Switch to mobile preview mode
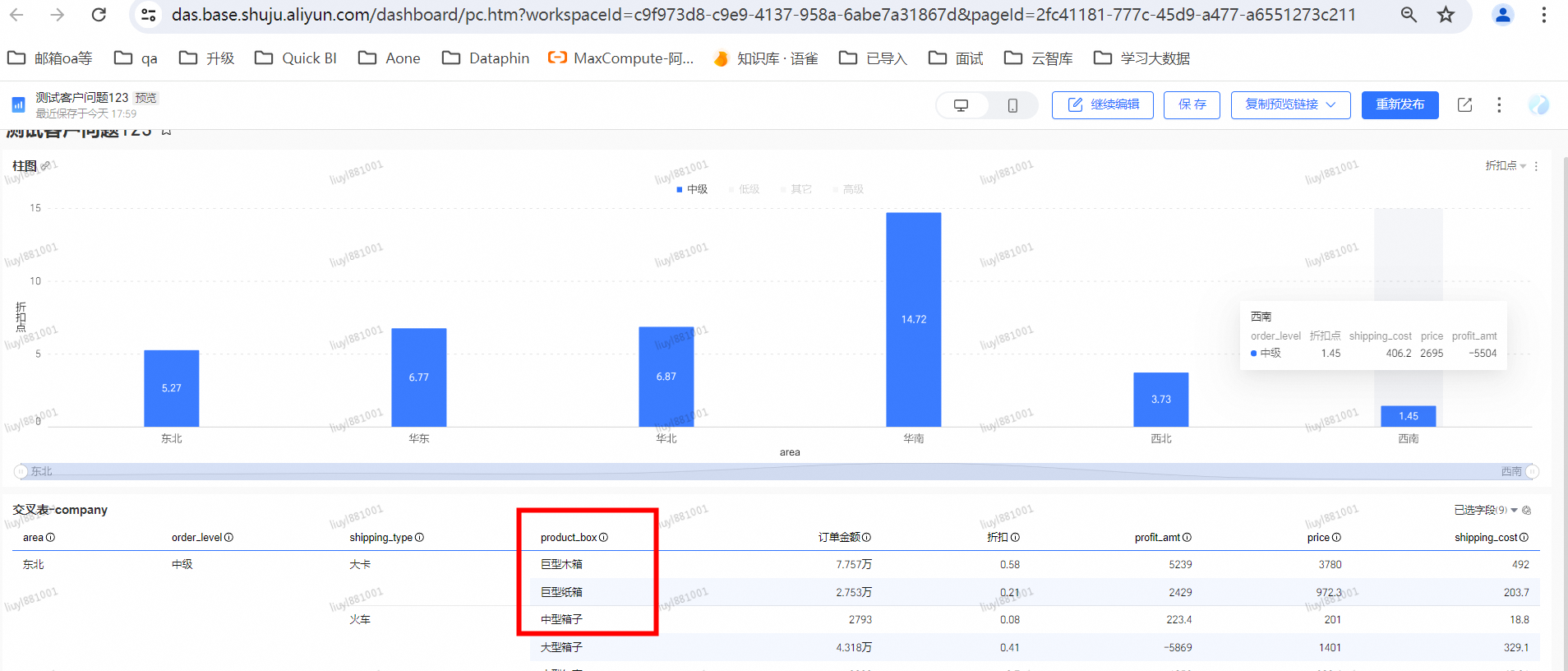Screen dimensions: 1568x671 pos(1012,105)
